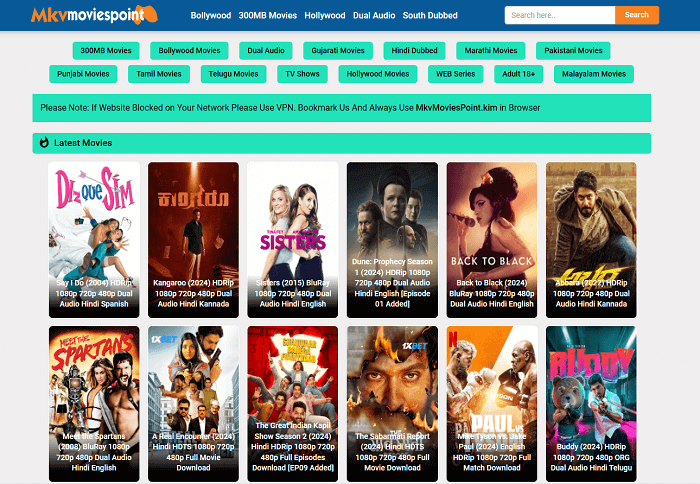Screen dimensions: 700x484
Task: Select South Dubbed in the top navigation
Action: [x=430, y=15]
